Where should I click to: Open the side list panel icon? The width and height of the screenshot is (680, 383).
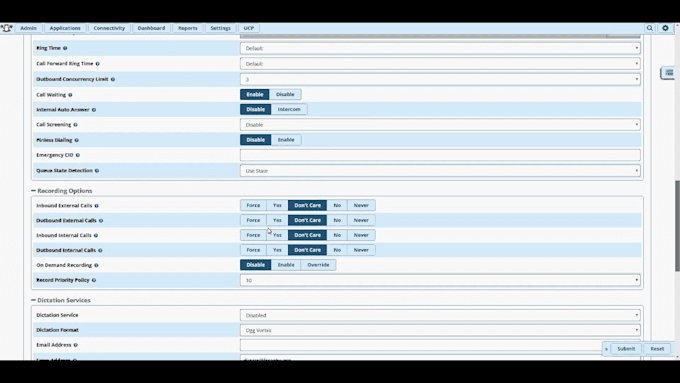(669, 73)
